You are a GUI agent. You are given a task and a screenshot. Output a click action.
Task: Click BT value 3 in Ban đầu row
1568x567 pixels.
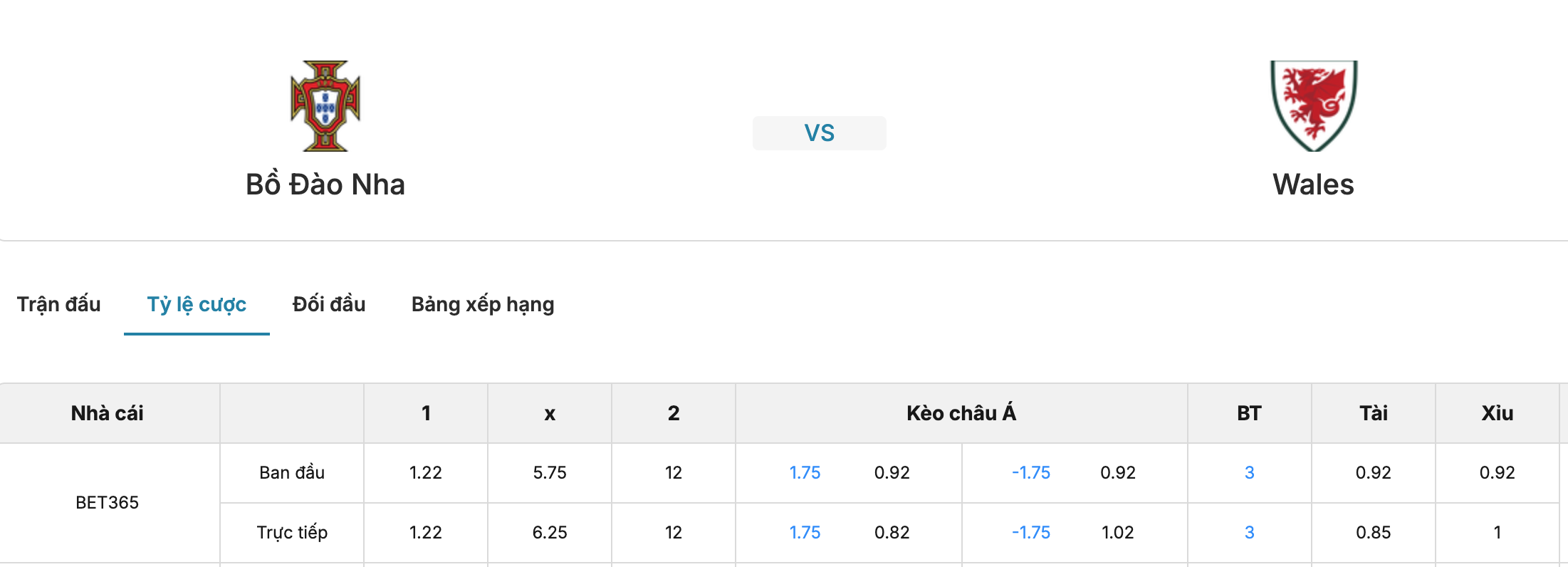click(x=1250, y=473)
